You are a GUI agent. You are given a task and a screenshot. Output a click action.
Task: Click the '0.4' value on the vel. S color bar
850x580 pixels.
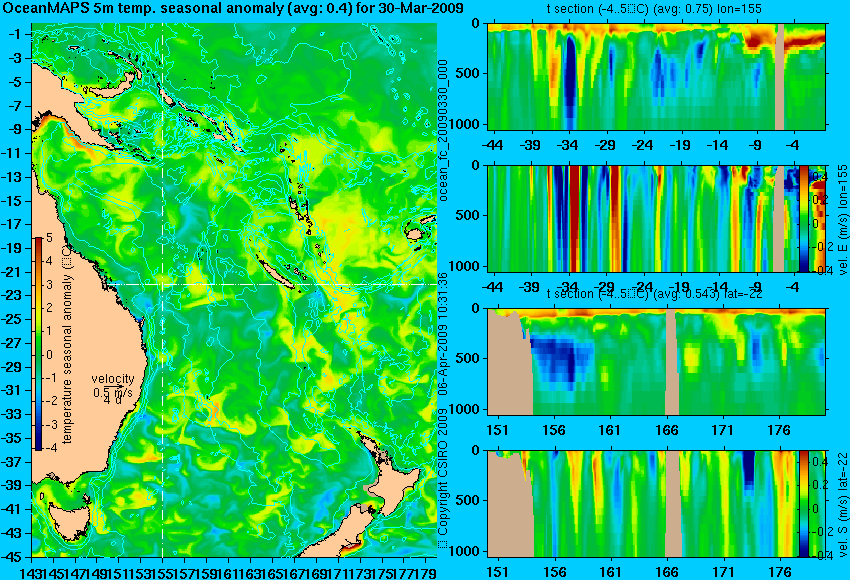819,462
